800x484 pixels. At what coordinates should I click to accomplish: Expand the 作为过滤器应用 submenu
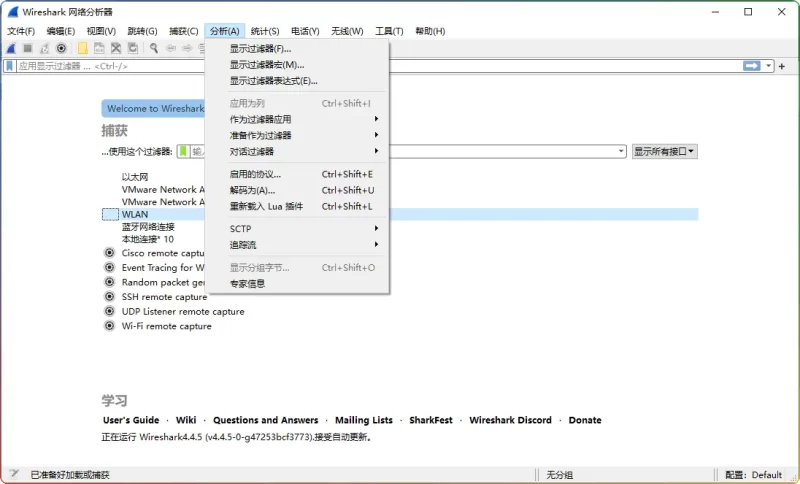pyautogui.click(x=297, y=119)
